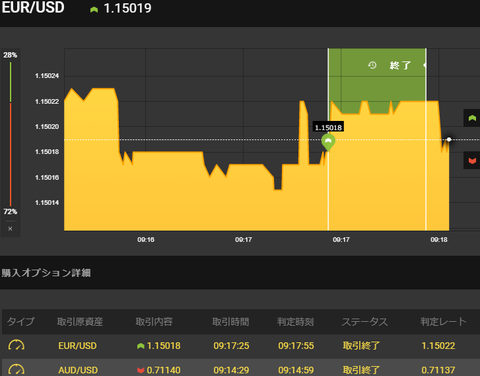Click the 09:16 time axis label
480x376 pixels.
146,239
